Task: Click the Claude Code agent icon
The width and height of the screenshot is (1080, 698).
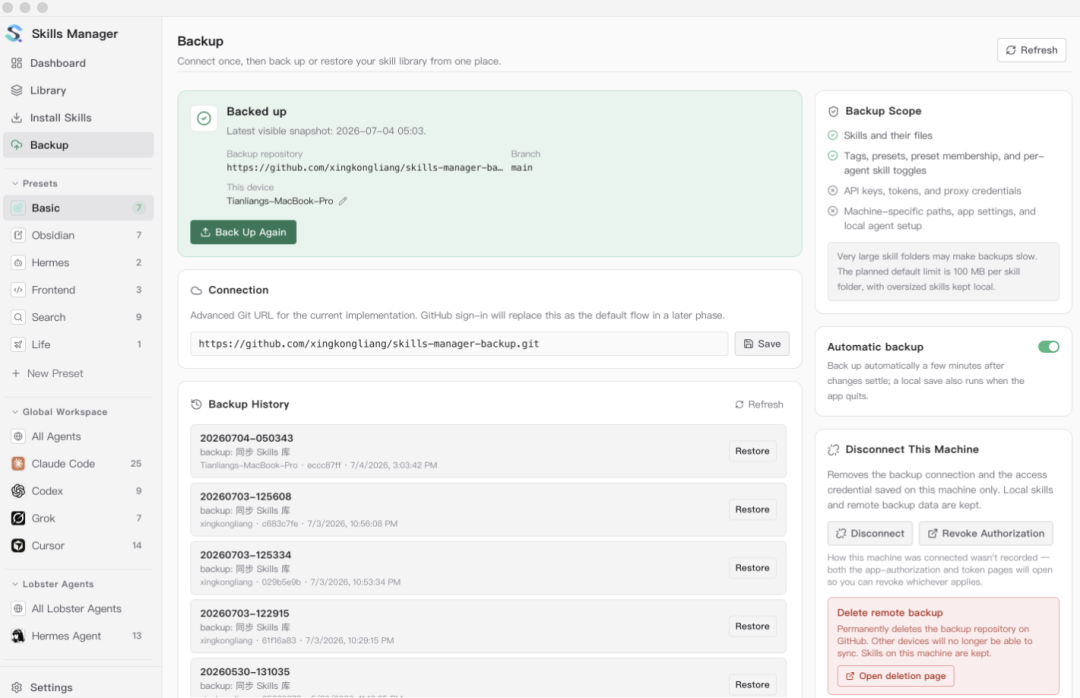Action: click(x=19, y=464)
